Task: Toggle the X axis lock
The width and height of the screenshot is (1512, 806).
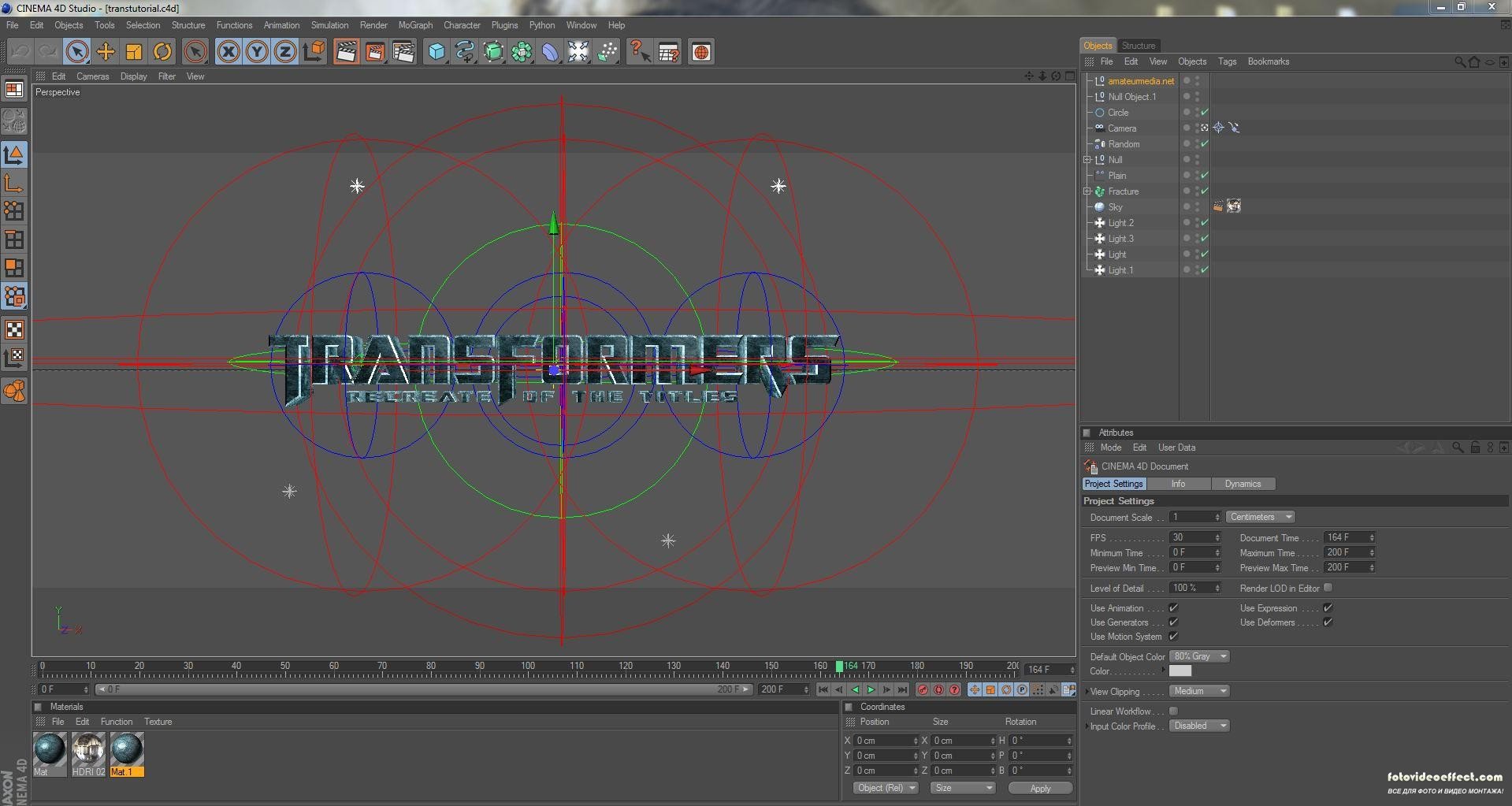Action: (228, 52)
